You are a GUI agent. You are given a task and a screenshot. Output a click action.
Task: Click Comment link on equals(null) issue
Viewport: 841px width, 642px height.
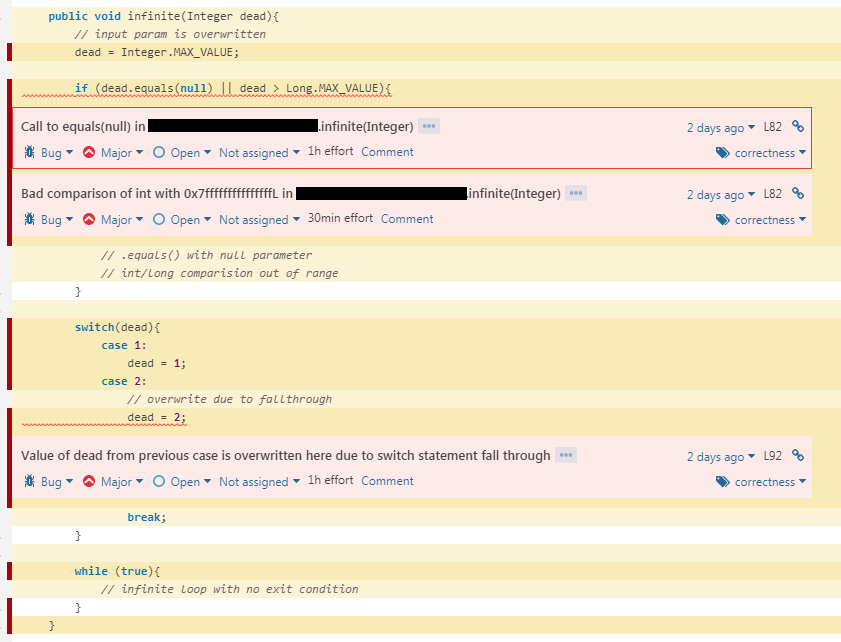[387, 152]
